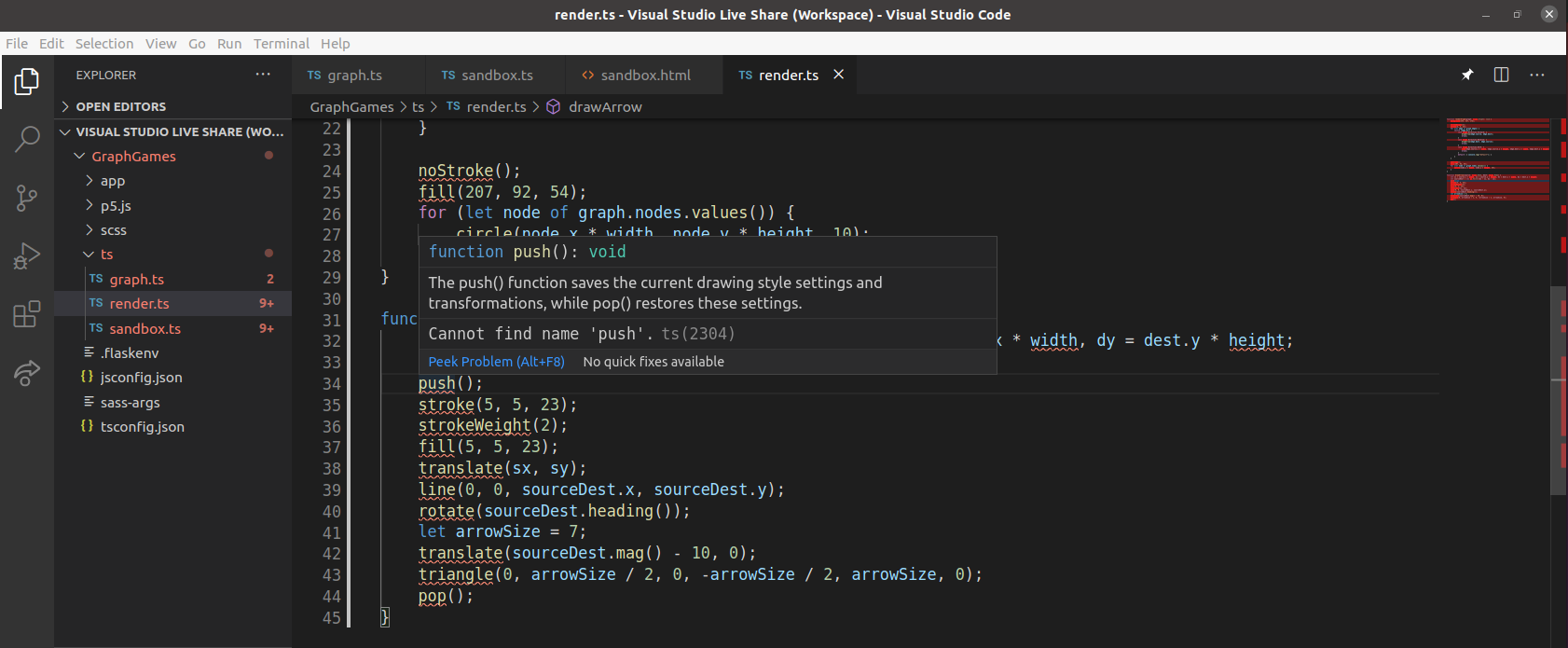Open the Go menu
1568x648 pixels.
click(197, 43)
